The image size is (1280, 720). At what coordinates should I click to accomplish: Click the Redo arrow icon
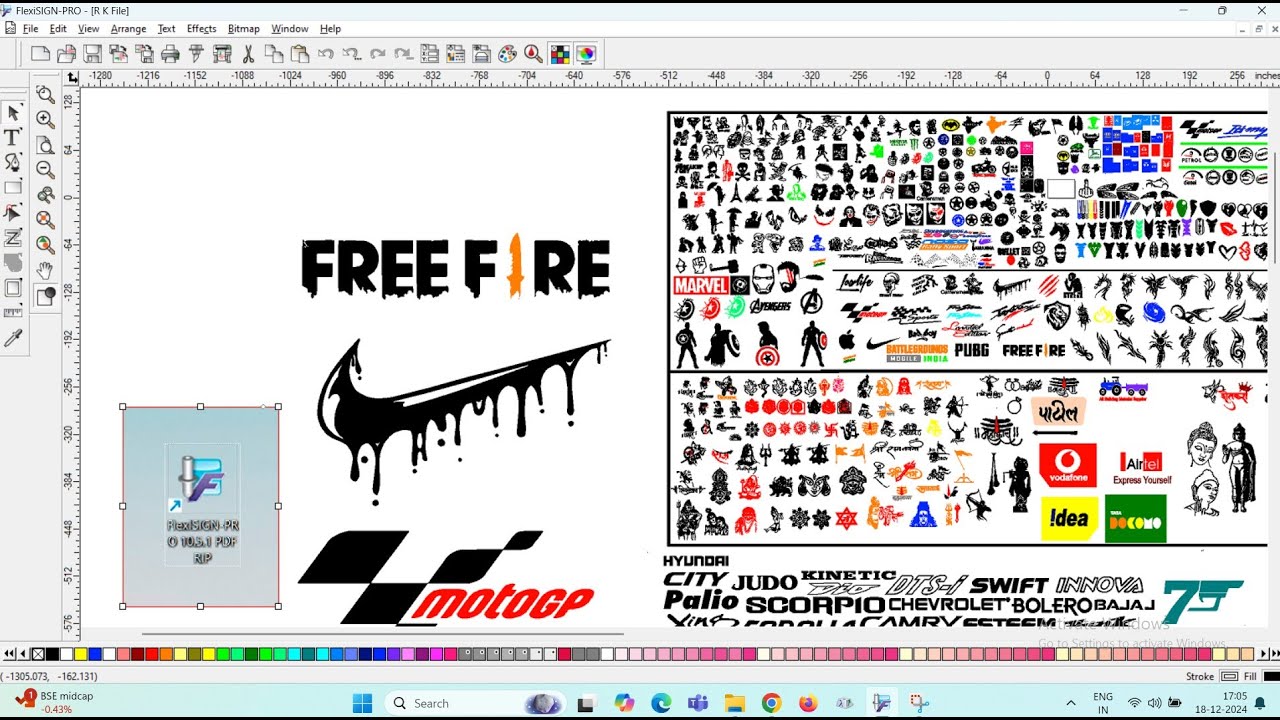click(x=377, y=54)
